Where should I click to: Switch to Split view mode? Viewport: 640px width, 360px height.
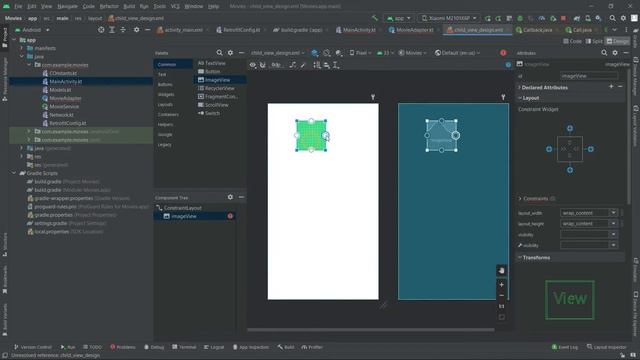point(594,41)
